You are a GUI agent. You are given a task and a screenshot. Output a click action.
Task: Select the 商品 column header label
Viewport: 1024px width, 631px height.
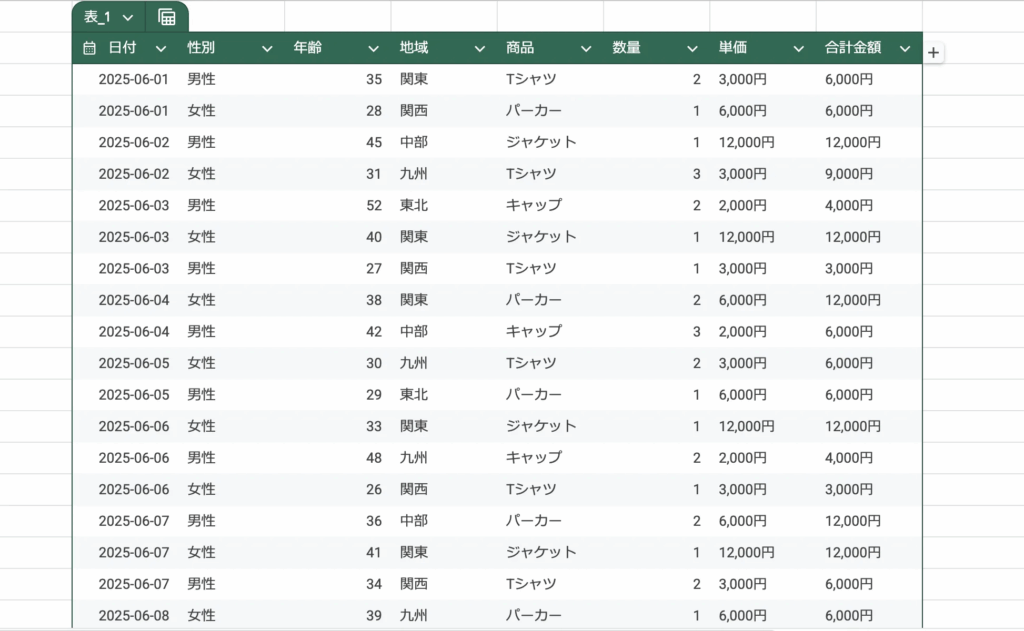(x=520, y=48)
